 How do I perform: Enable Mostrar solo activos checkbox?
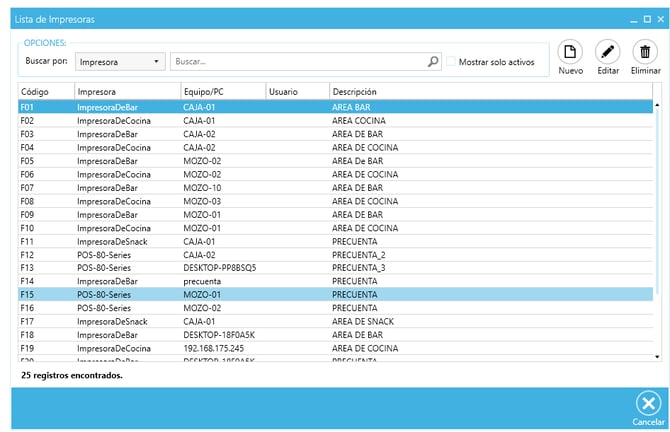point(452,62)
